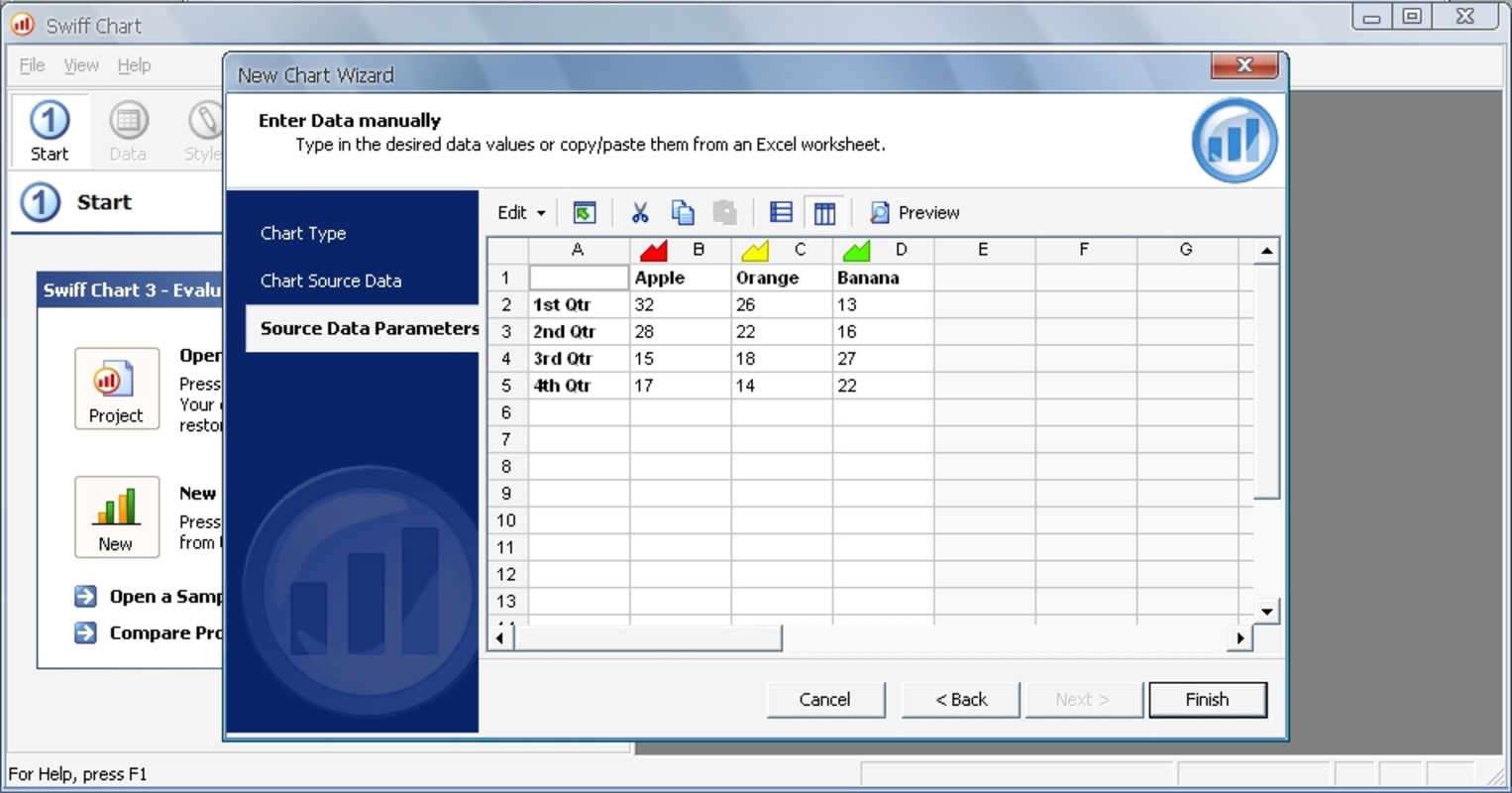
Task: Click the Apple value 32 cell
Action: (x=681, y=304)
